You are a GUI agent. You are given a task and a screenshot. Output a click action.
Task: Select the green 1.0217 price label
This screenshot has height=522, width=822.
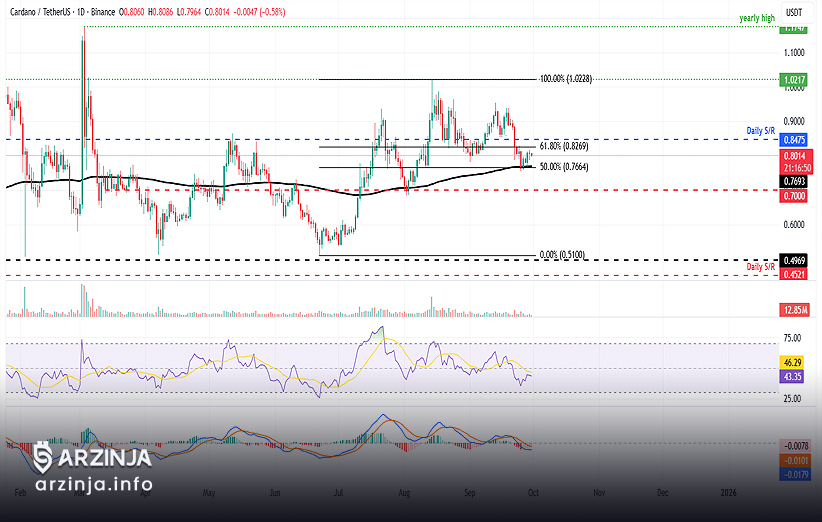pyautogui.click(x=796, y=78)
